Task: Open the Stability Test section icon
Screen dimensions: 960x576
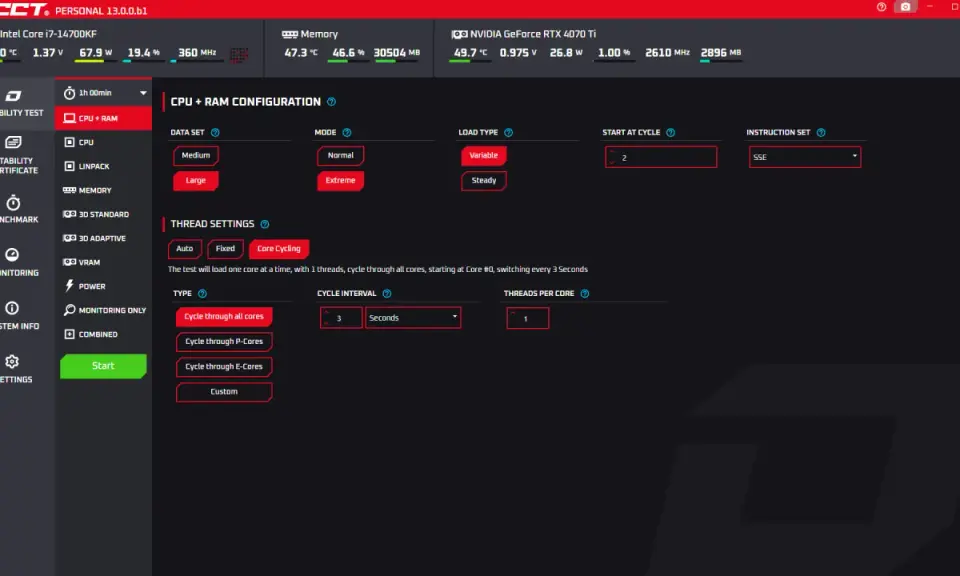Action: pyautogui.click(x=13, y=95)
